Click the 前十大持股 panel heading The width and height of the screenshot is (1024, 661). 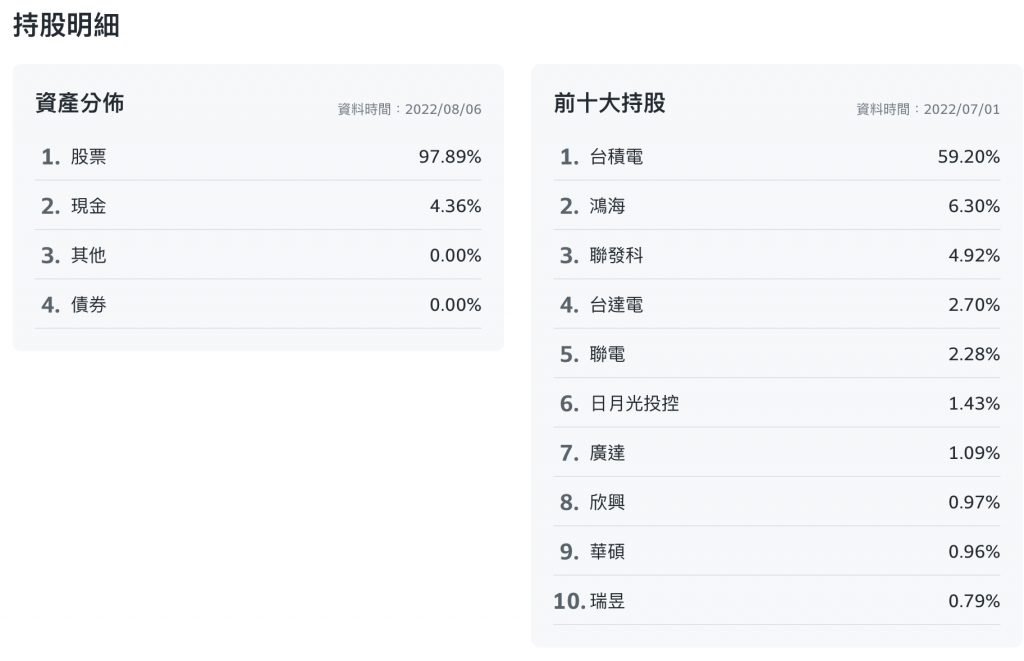(x=609, y=103)
